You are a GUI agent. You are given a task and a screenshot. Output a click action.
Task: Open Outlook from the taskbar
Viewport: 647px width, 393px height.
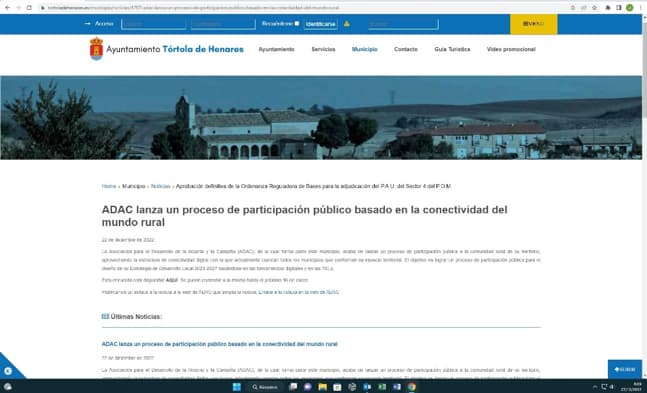point(367,387)
